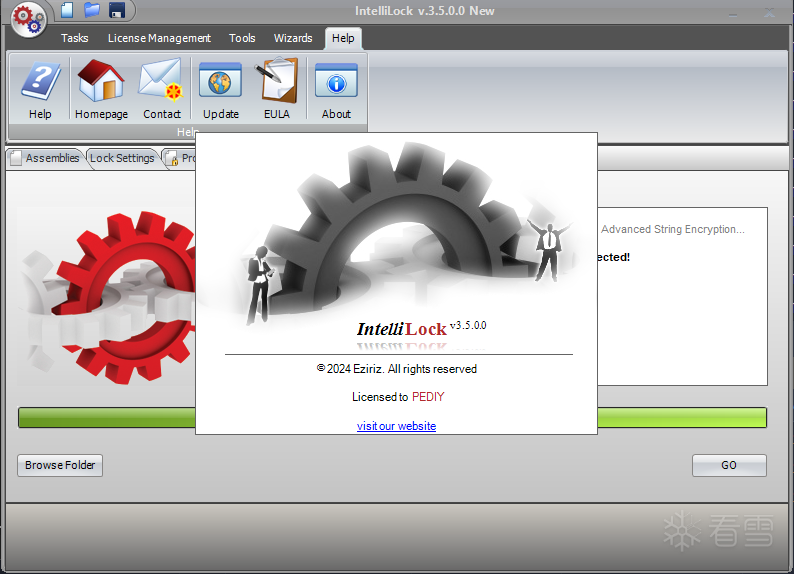Screen dimensions: 794x574
Task: Select the Help ribbon tab
Action: pos(343,38)
